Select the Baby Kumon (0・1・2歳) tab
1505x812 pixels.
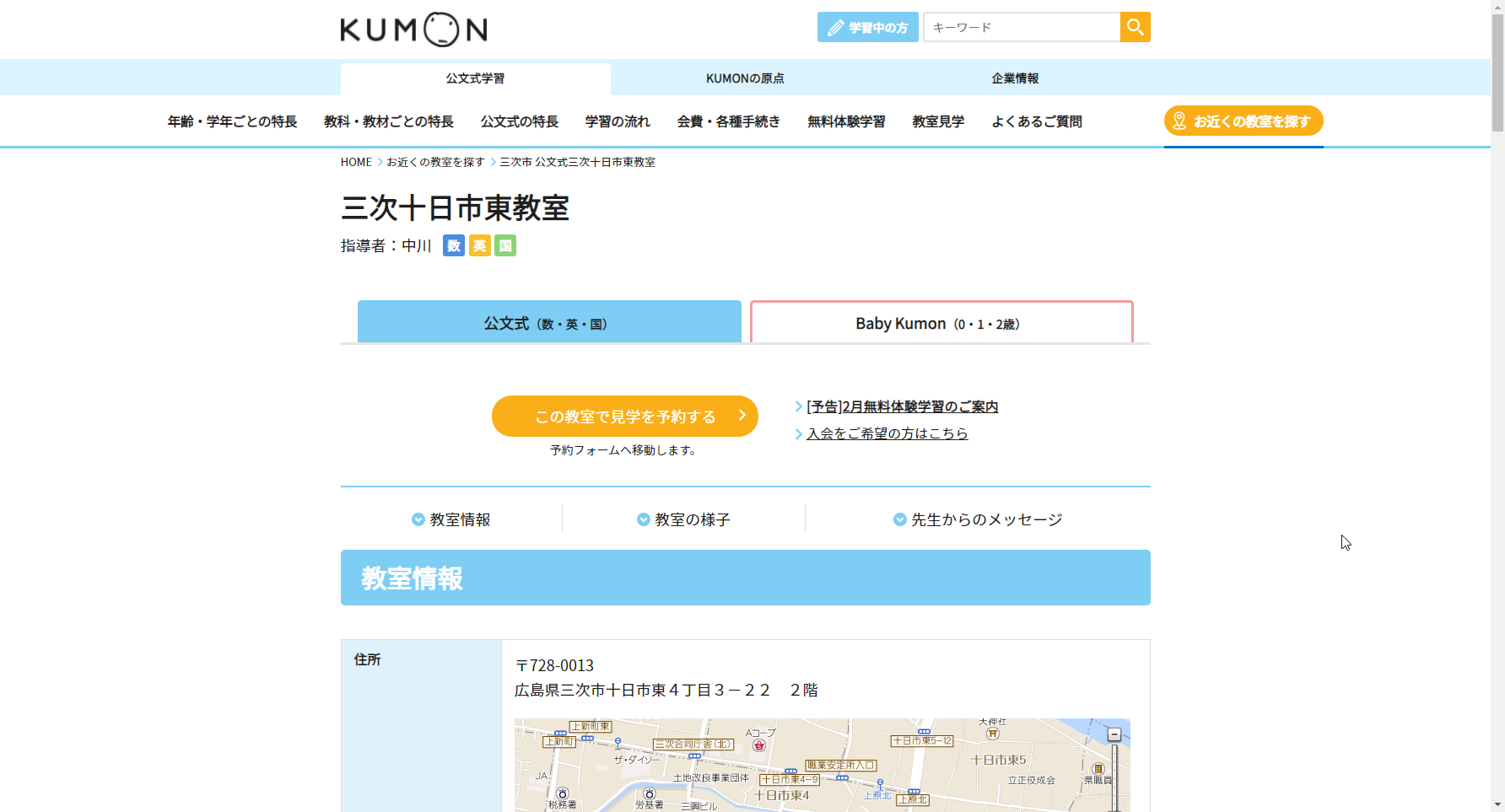pyautogui.click(x=941, y=322)
